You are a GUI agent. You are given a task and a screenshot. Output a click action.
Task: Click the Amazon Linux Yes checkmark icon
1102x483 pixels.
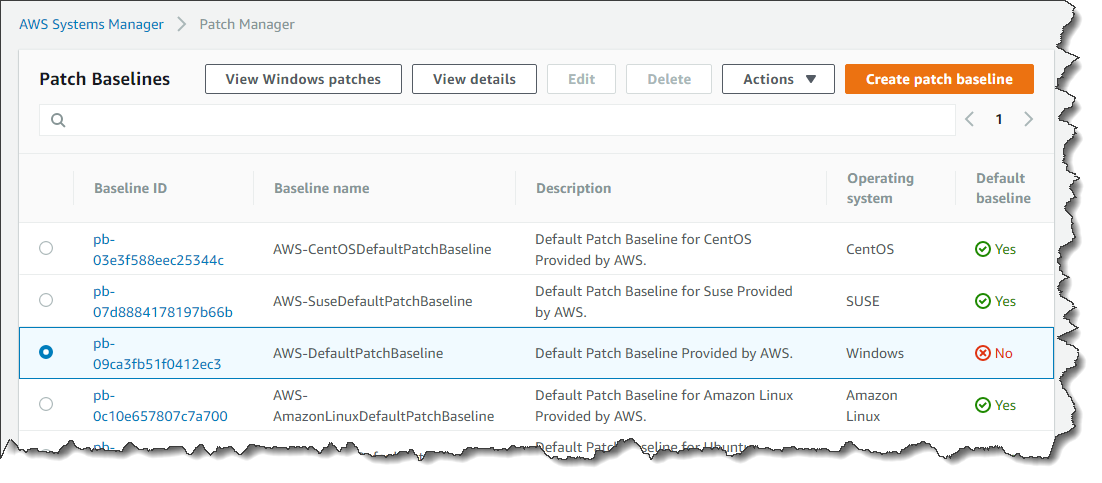point(983,405)
